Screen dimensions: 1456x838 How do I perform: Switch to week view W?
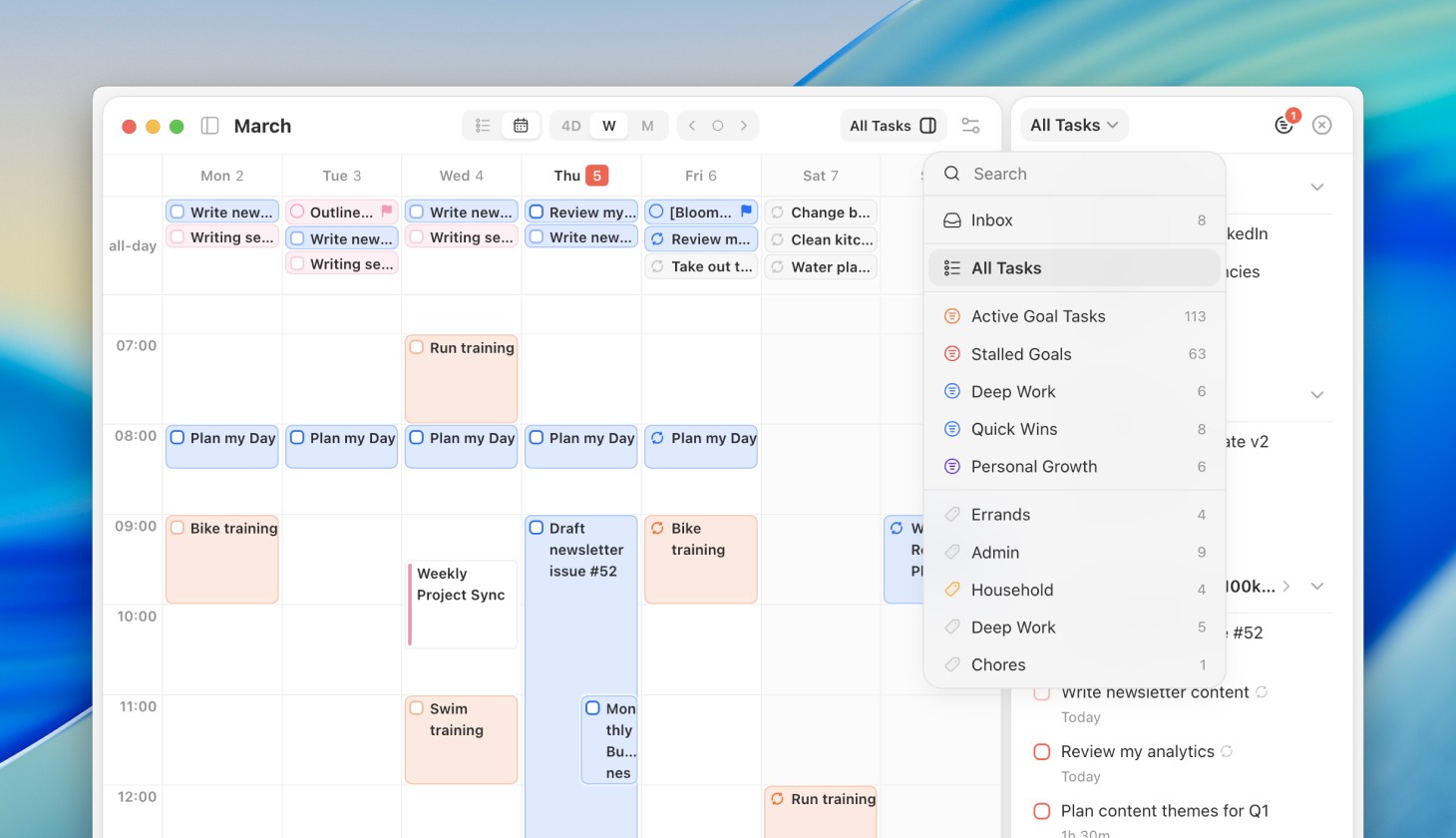(x=608, y=126)
